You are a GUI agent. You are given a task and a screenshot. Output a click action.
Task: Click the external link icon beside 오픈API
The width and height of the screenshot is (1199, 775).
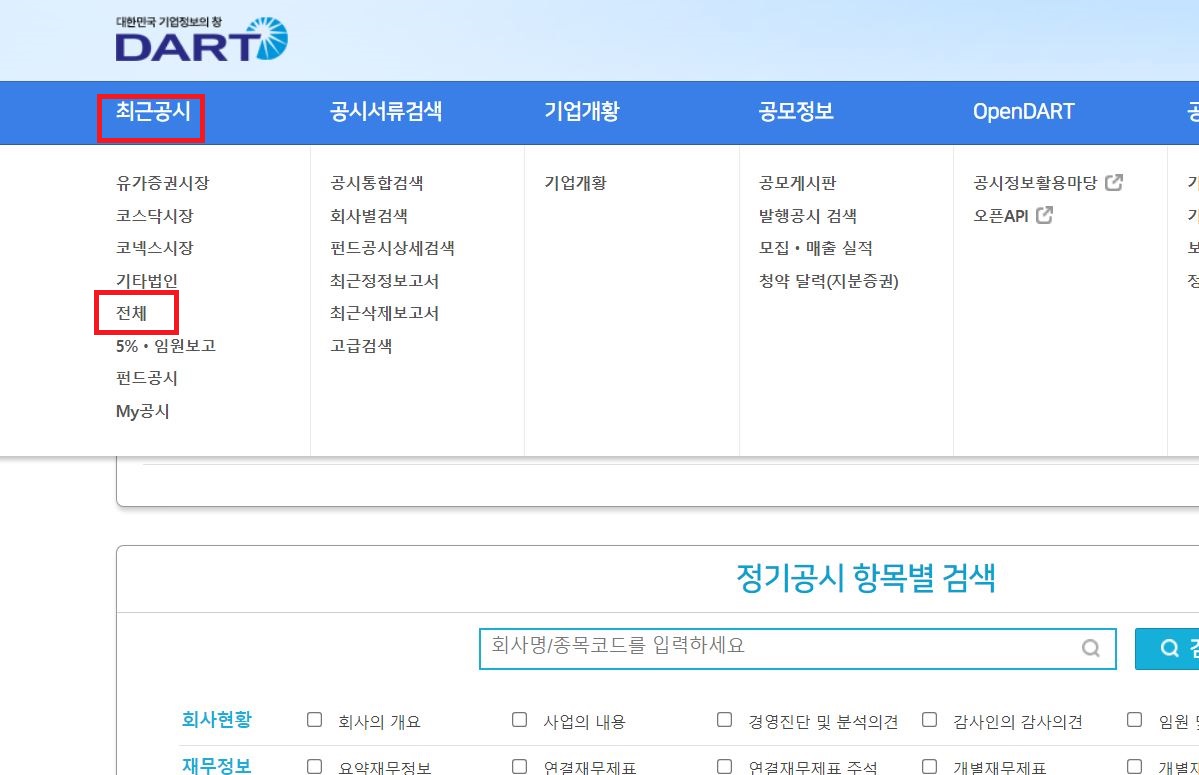1046,215
